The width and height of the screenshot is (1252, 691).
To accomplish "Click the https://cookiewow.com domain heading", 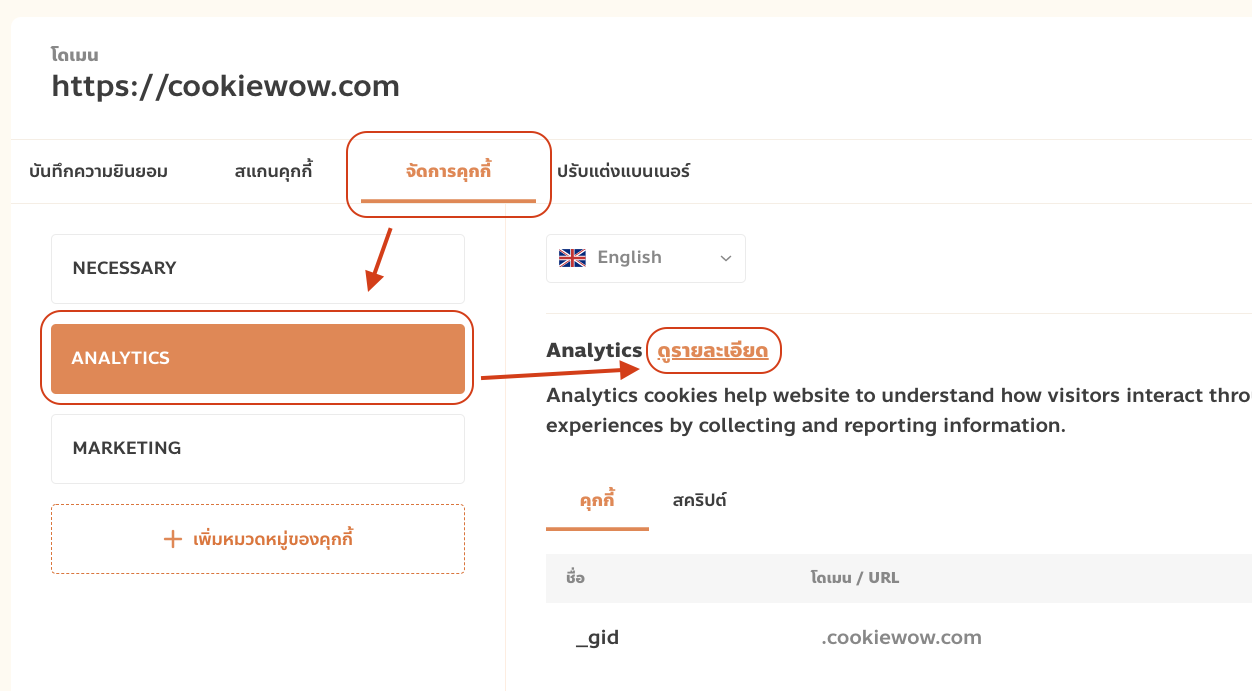I will pyautogui.click(x=226, y=86).
